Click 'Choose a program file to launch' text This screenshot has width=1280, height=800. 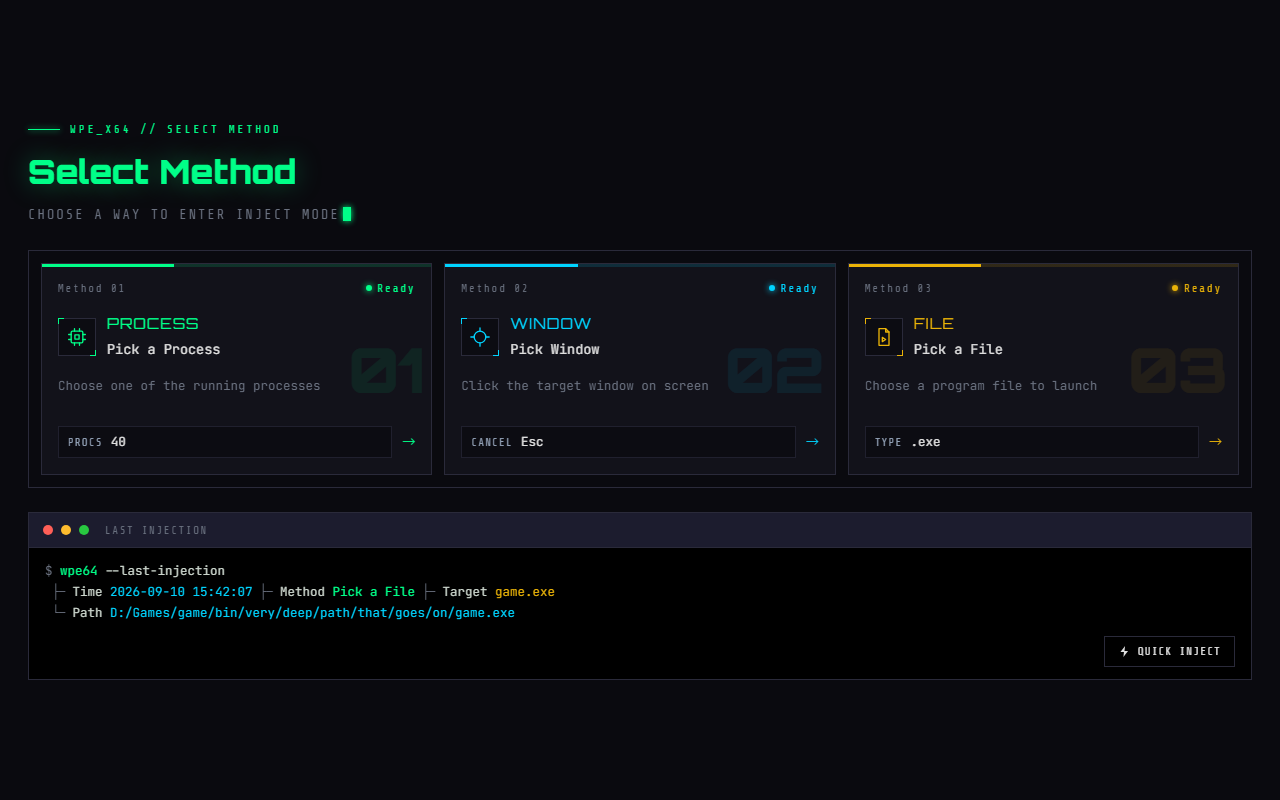click(981, 386)
